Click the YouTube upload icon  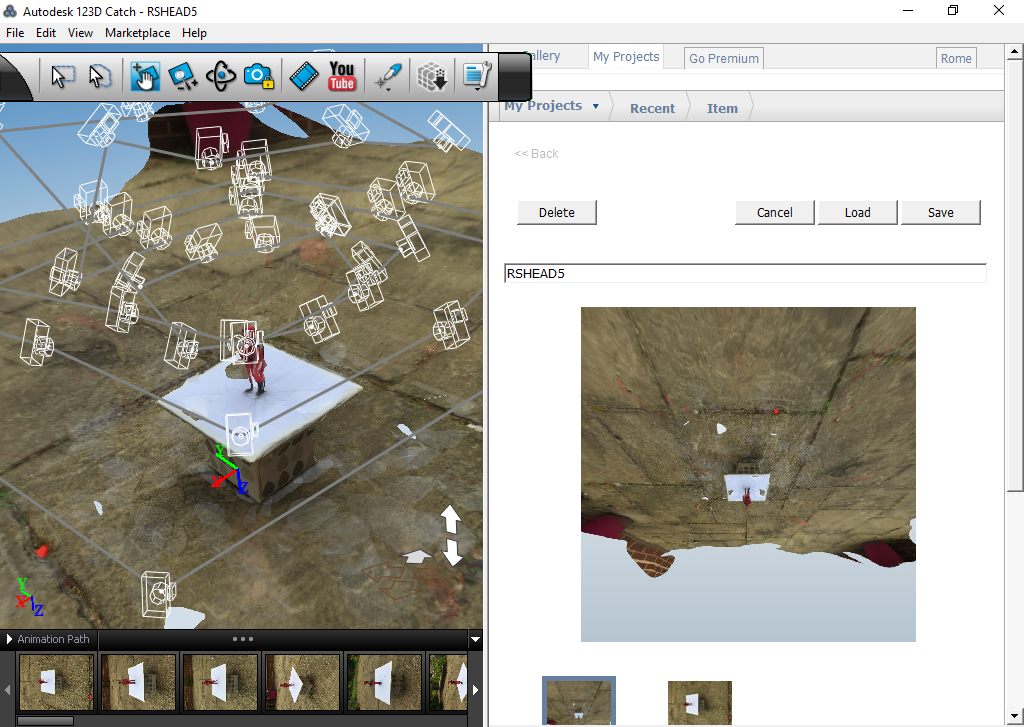click(x=342, y=76)
